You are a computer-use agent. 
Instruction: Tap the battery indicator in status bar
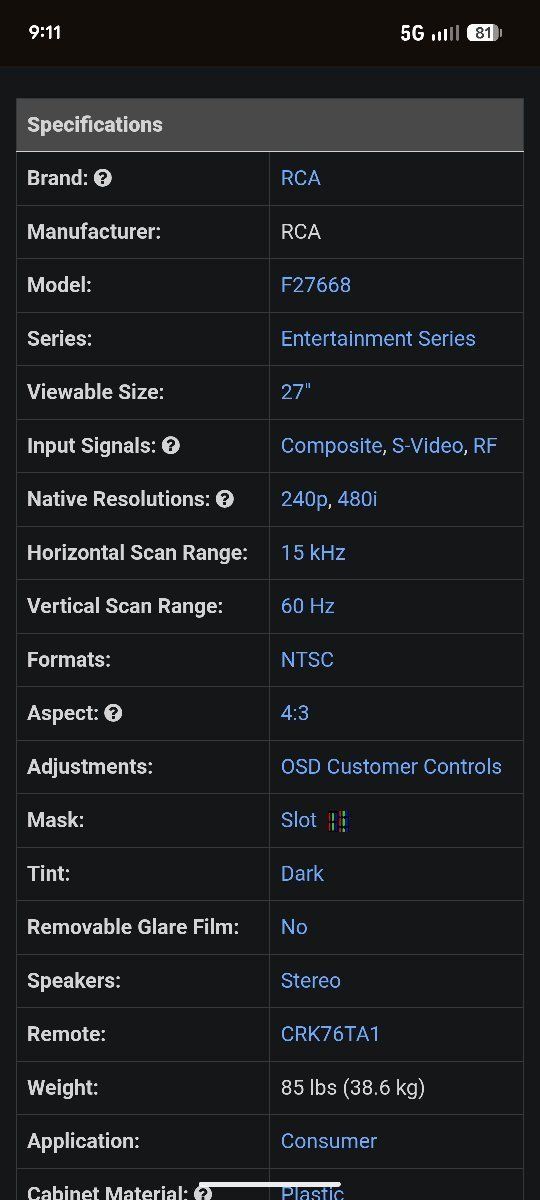click(x=484, y=33)
